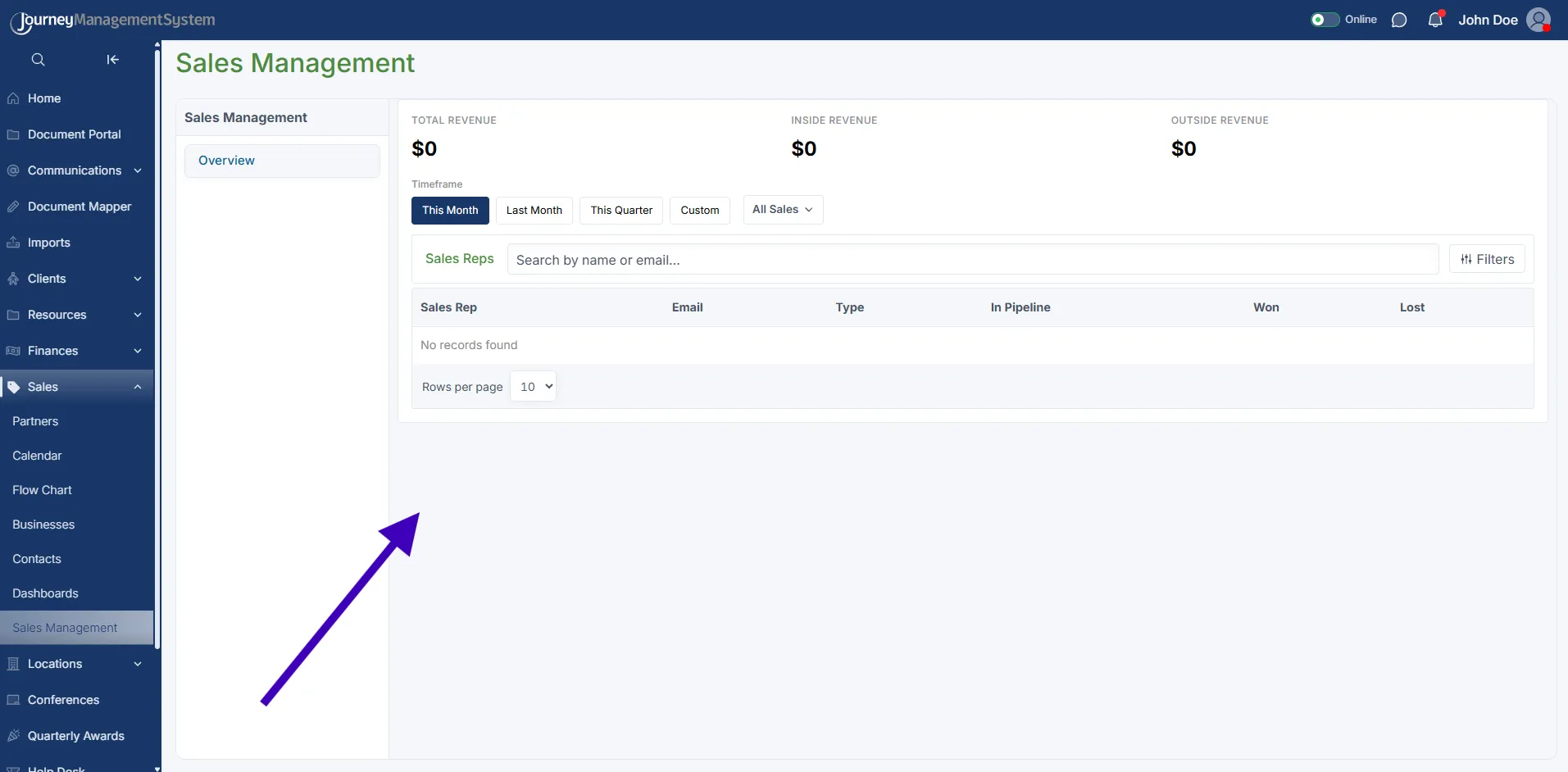Open Partners in the Sales submenu
Image resolution: width=1568 pixels, height=772 pixels.
35,421
